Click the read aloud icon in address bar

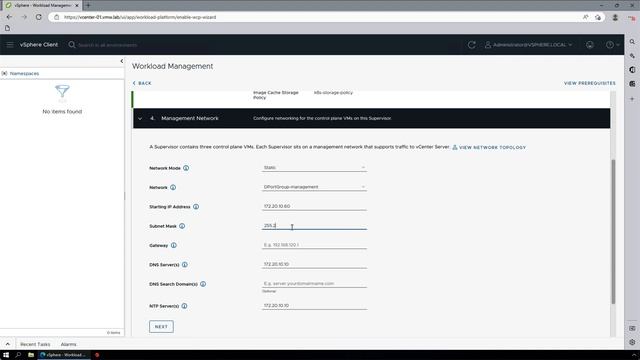coord(586,17)
